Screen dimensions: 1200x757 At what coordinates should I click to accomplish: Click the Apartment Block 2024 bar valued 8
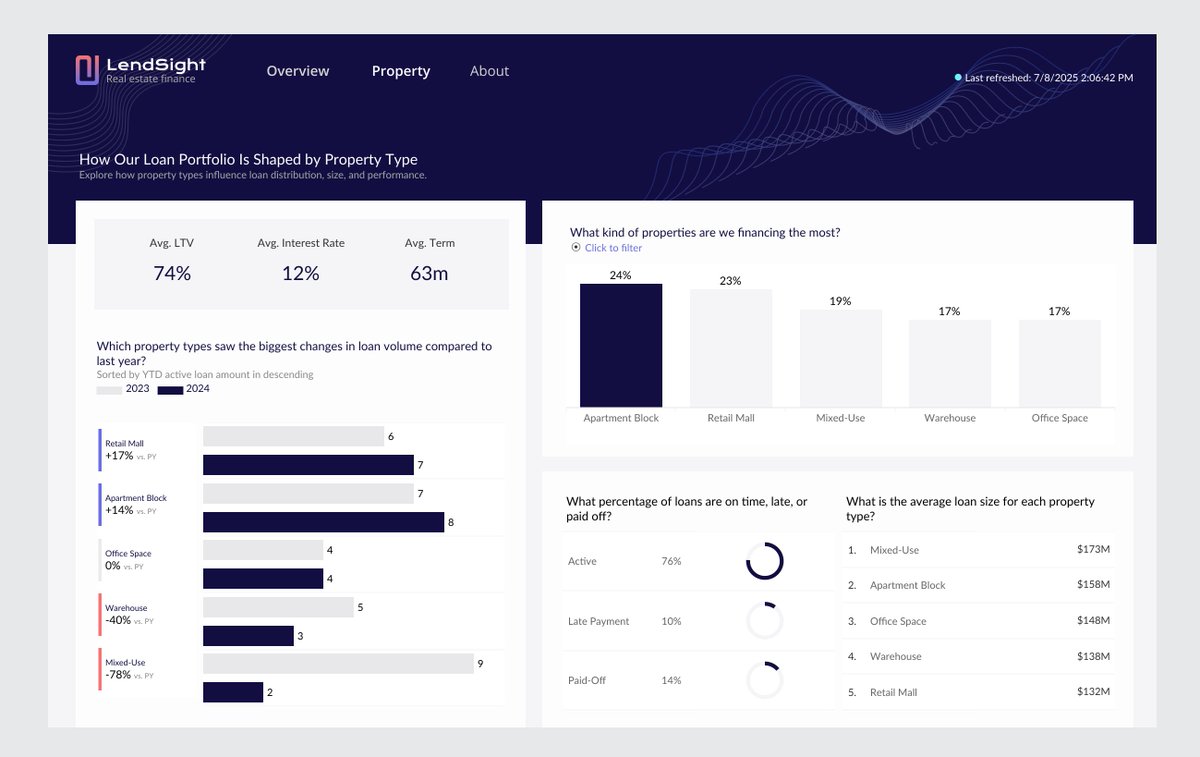coord(323,523)
